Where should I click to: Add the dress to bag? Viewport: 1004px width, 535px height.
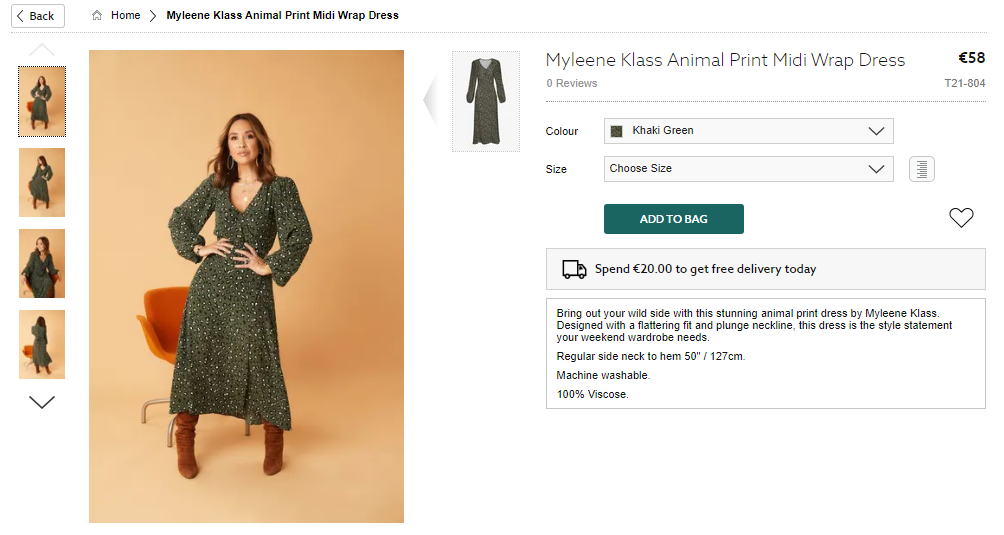[x=673, y=219]
